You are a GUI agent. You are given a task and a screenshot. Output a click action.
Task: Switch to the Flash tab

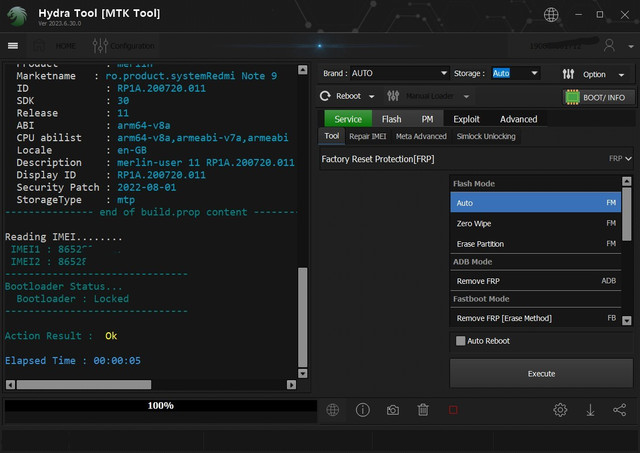[391, 119]
